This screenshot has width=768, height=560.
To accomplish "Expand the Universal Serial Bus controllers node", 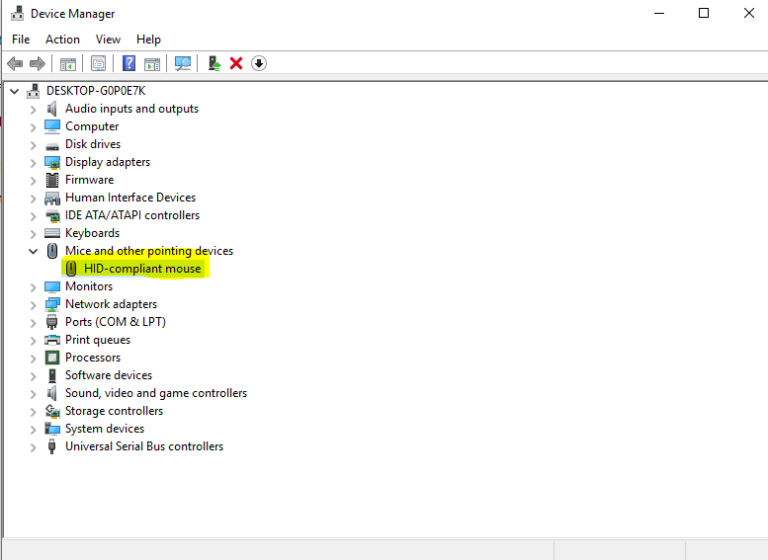I will coord(33,447).
